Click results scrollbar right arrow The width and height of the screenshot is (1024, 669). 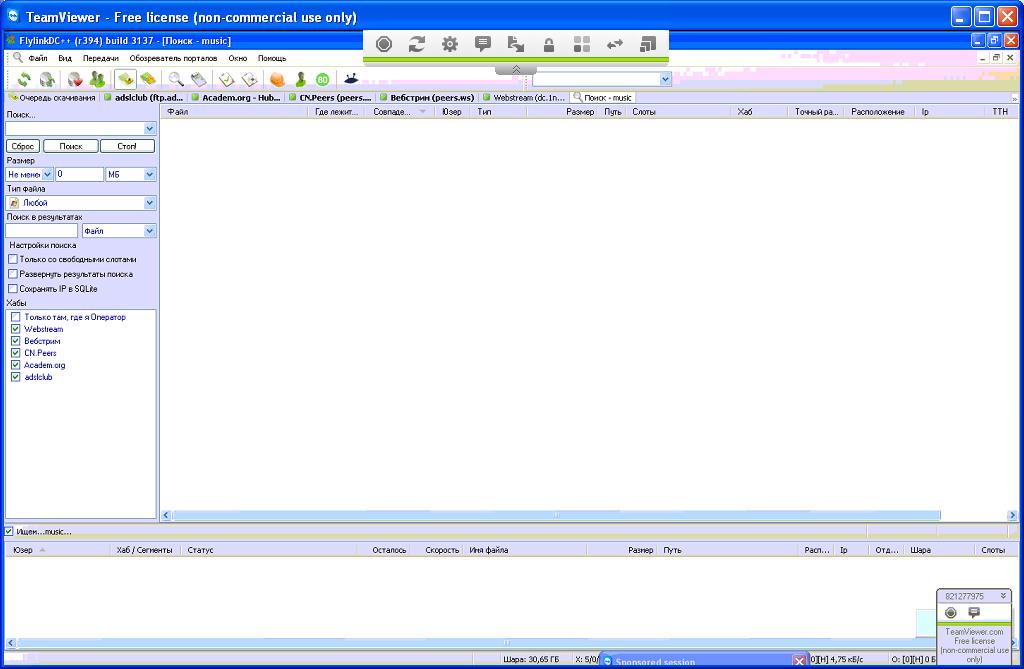(1012, 515)
